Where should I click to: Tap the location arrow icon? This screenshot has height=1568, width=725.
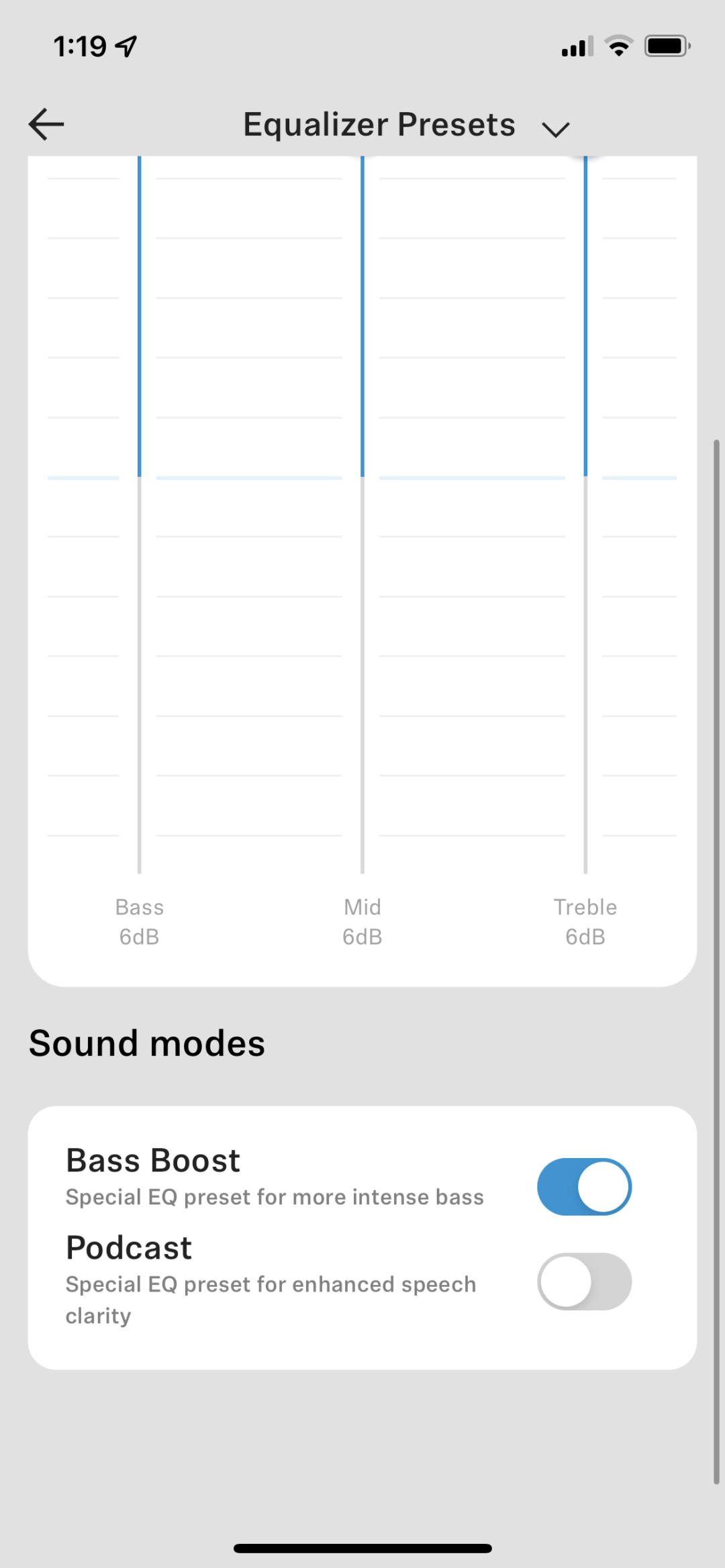(x=126, y=46)
